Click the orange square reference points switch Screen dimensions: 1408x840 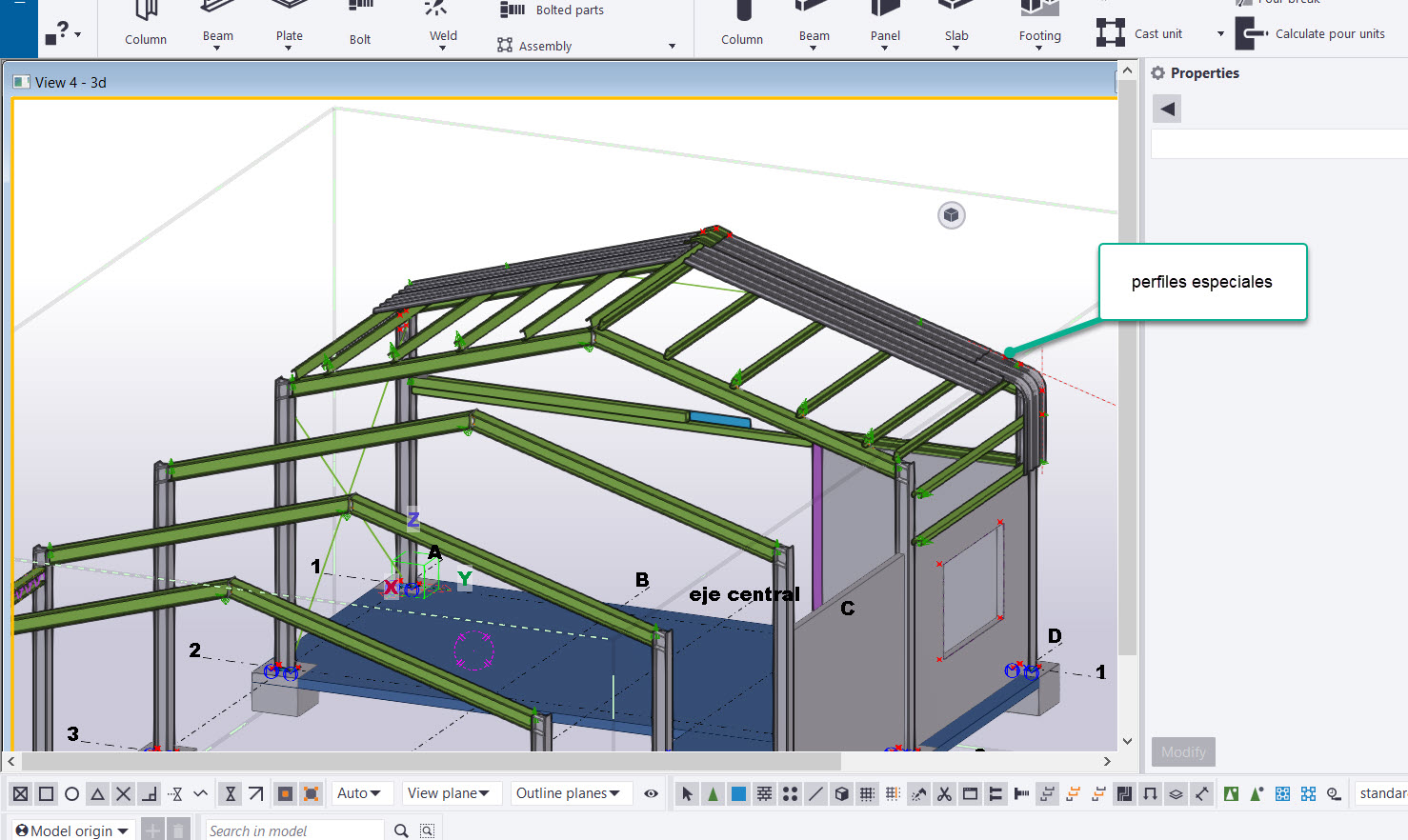click(285, 793)
